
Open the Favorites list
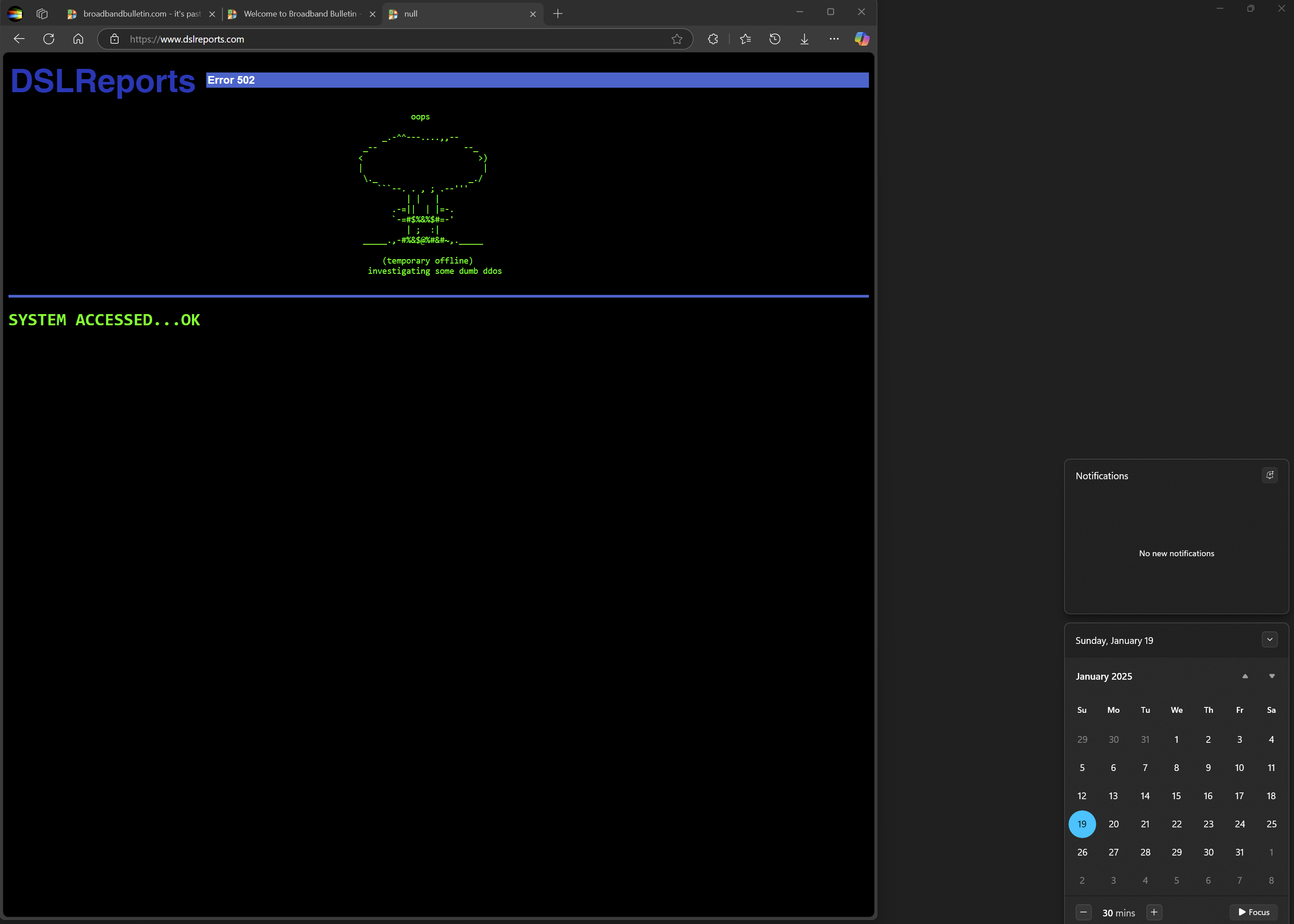(x=745, y=38)
